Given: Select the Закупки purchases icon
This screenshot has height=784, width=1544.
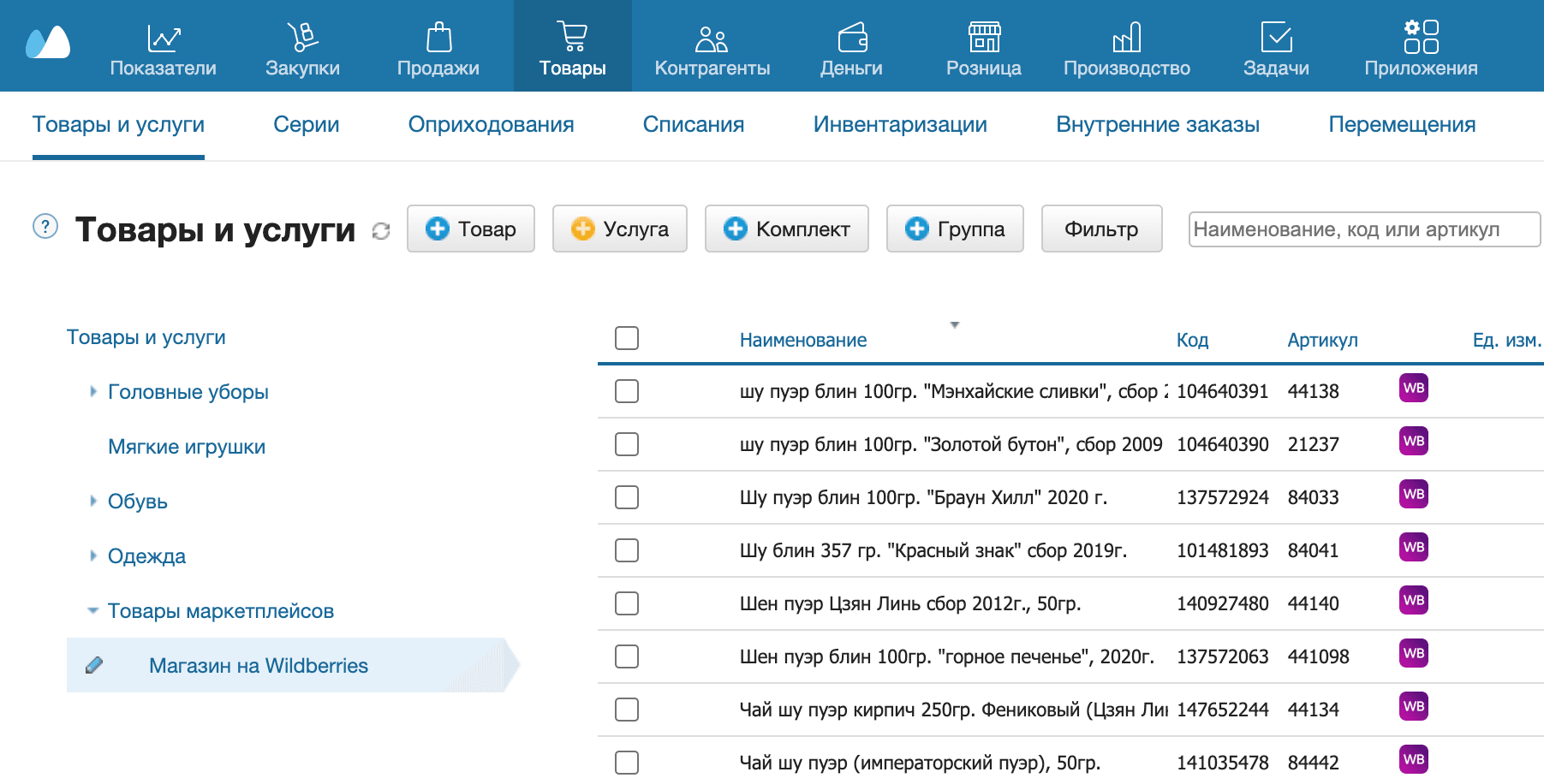Looking at the screenshot, I should (x=301, y=36).
